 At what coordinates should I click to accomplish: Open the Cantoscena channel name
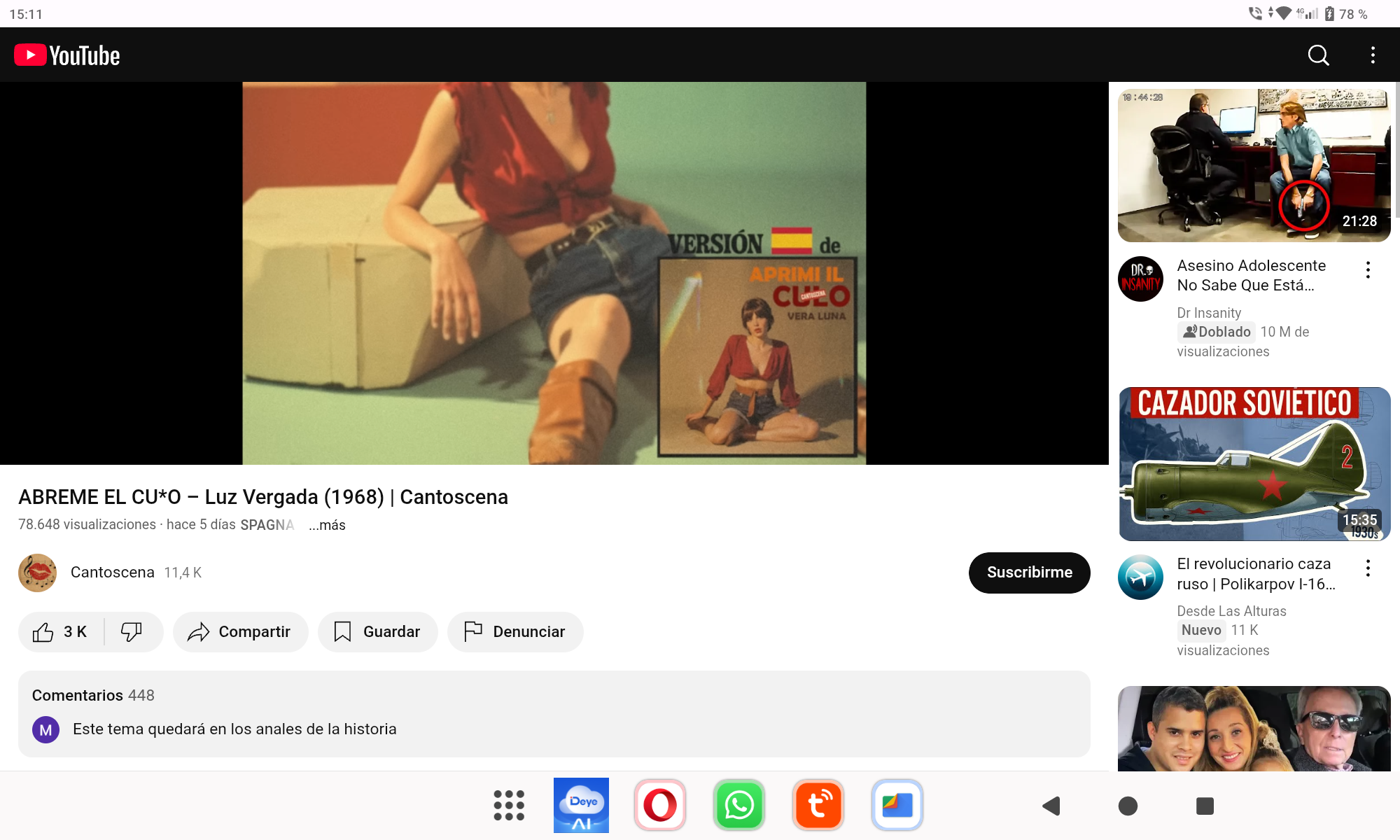pos(113,573)
